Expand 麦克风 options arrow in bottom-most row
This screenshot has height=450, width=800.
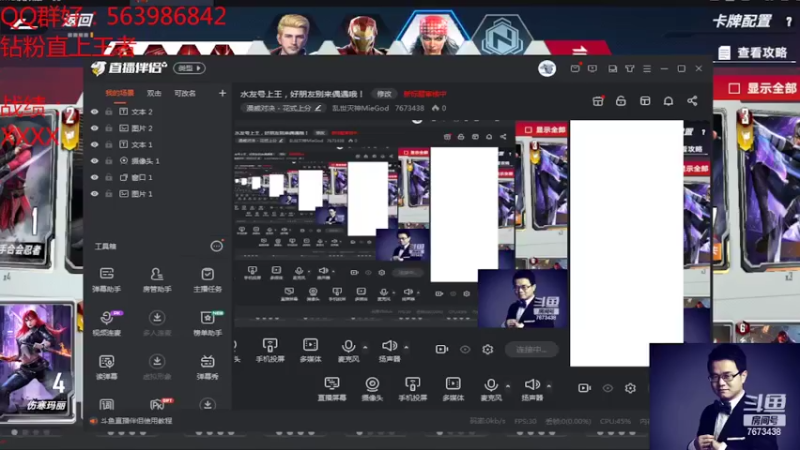coord(508,386)
